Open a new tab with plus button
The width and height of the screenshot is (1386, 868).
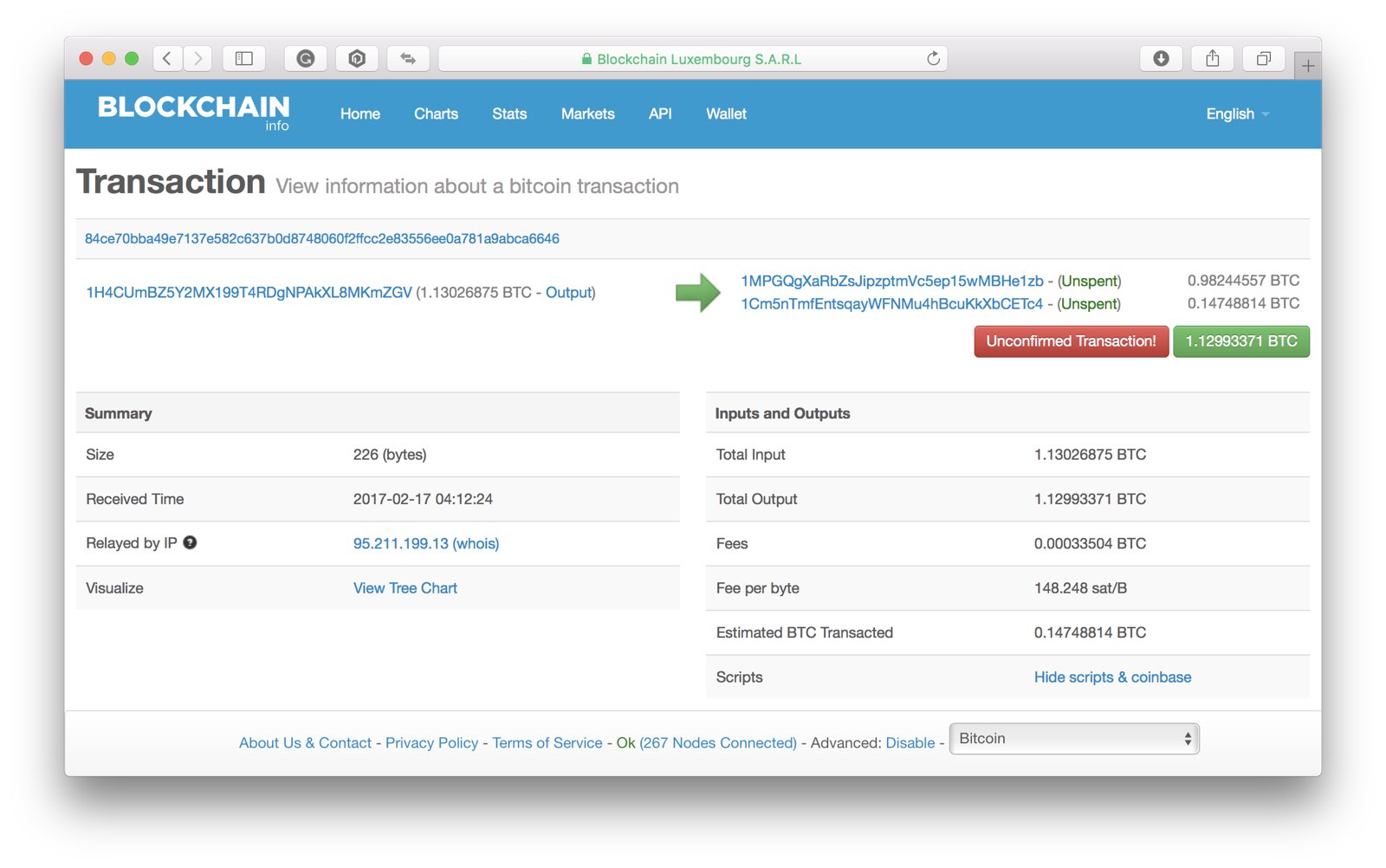click(x=1308, y=65)
